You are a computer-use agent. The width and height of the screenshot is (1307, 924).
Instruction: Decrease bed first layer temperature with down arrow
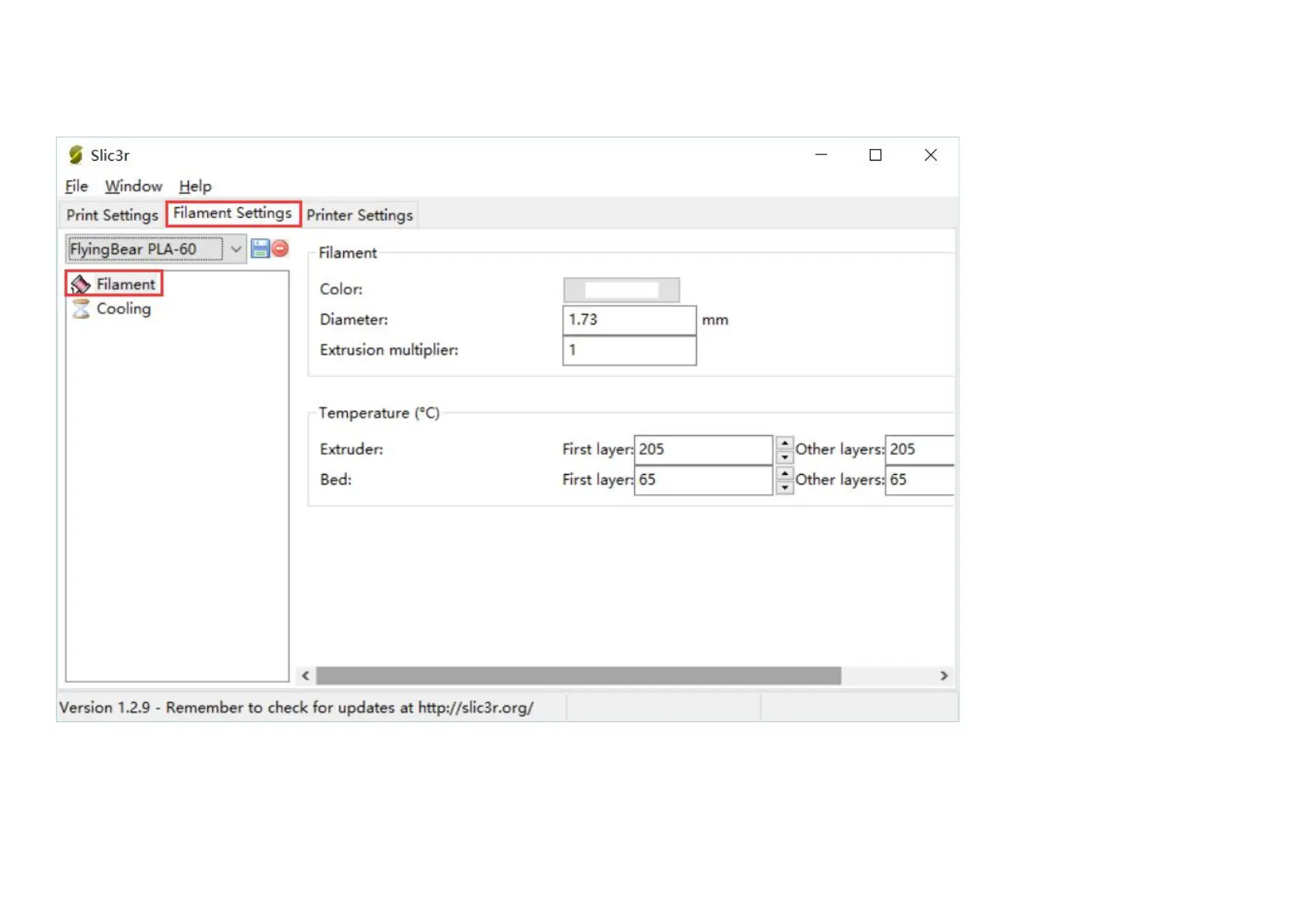pos(785,487)
